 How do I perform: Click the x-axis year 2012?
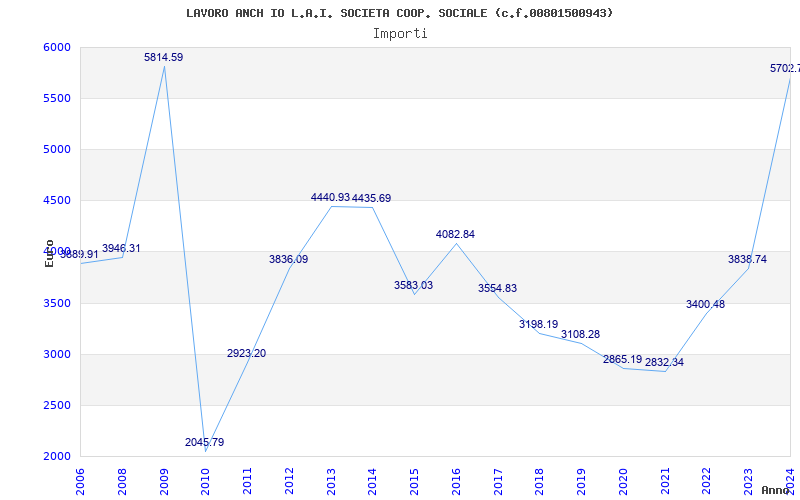pos(289,482)
